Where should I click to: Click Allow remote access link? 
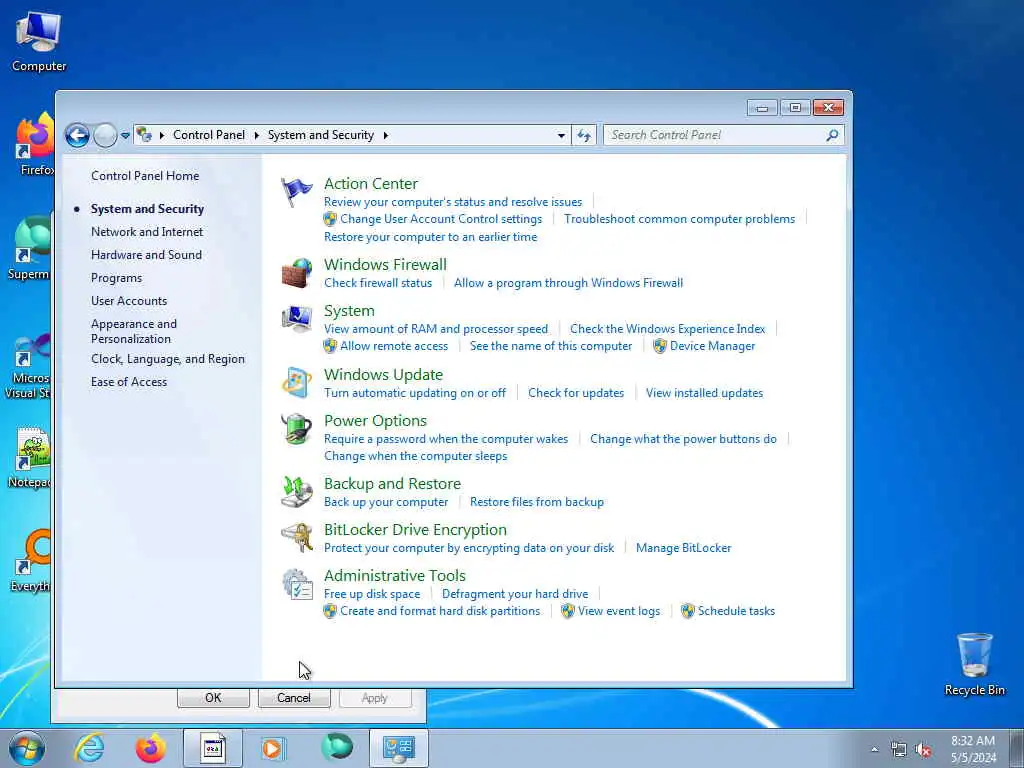(394, 346)
